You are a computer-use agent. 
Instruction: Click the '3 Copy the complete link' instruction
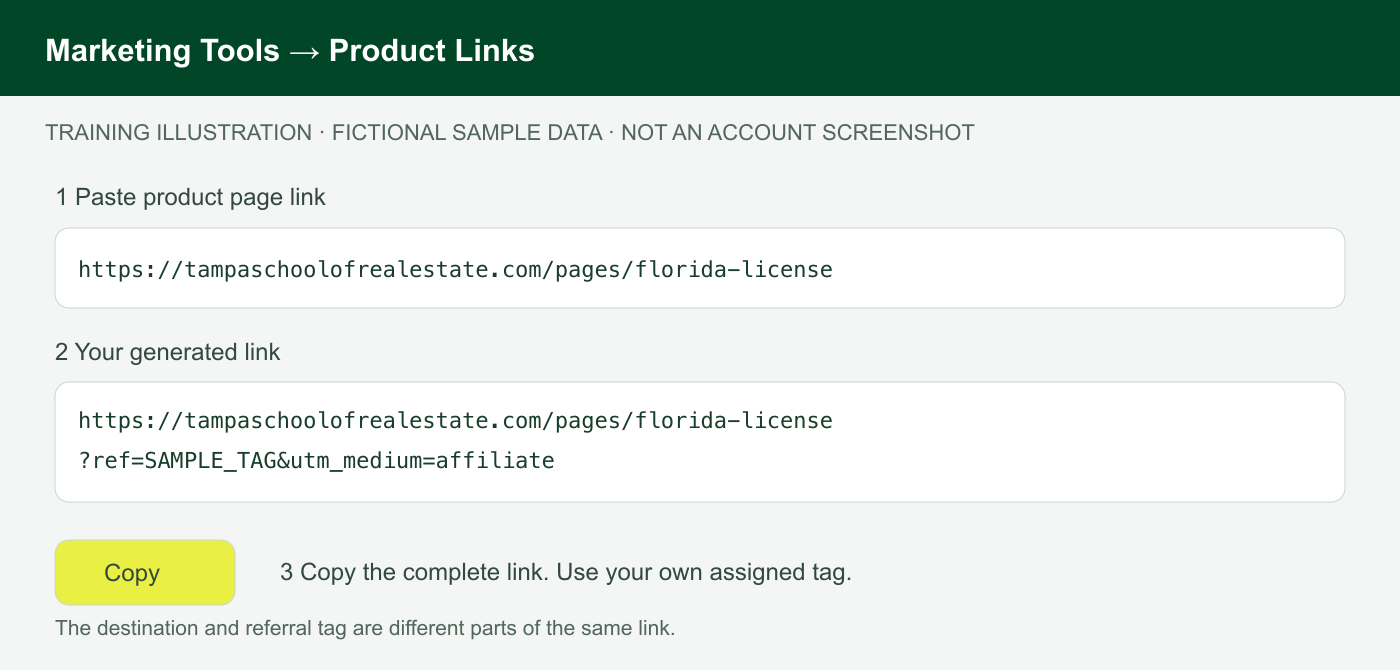point(566,573)
